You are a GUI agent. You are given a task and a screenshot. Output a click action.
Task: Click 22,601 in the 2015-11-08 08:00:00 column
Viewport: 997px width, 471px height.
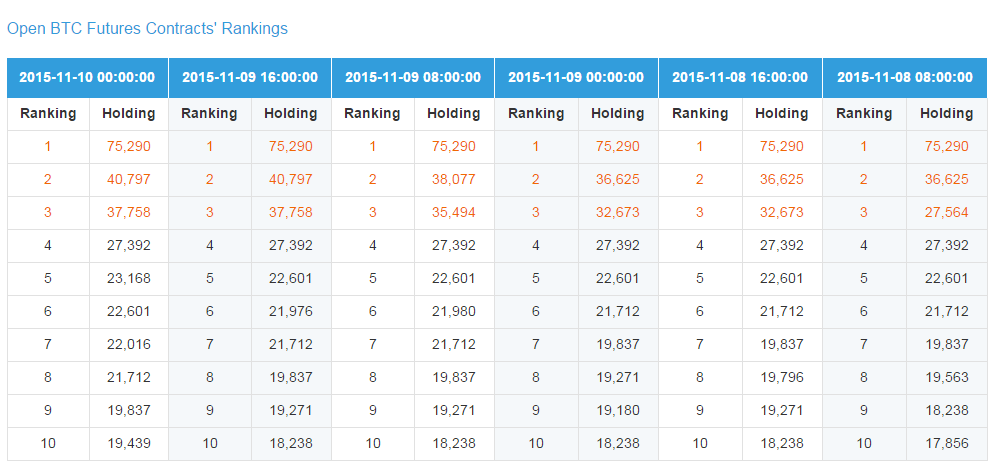click(x=947, y=279)
